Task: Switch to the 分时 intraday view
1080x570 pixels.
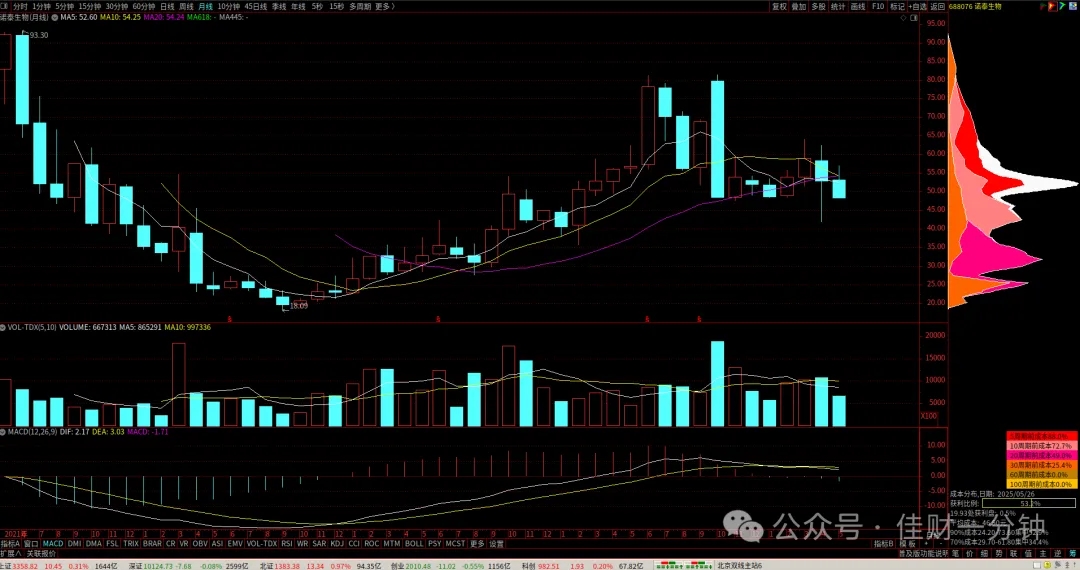Action: (x=21, y=6)
